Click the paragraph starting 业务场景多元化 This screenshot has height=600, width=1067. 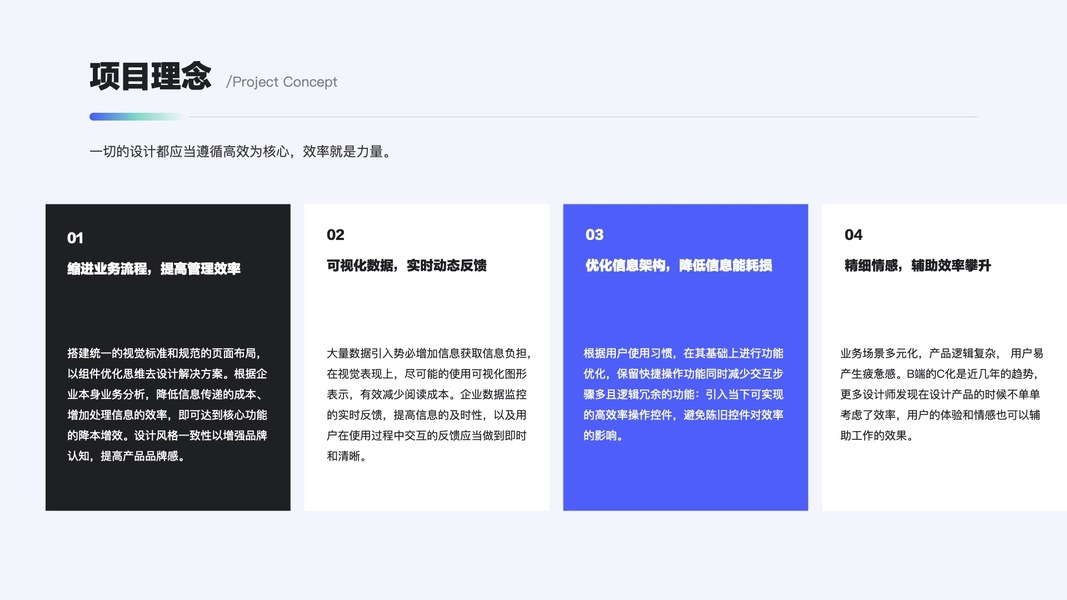pos(942,395)
